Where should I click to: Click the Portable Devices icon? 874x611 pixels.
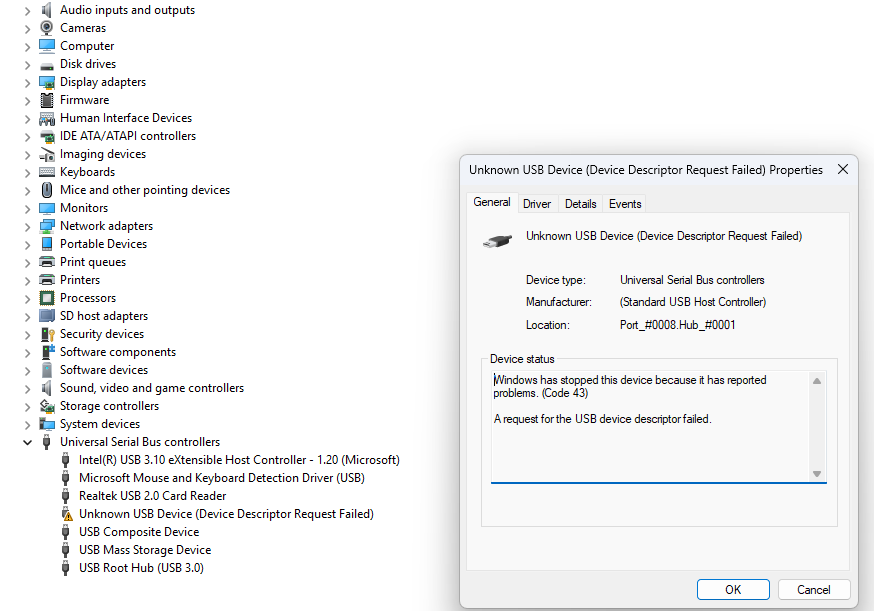click(47, 244)
